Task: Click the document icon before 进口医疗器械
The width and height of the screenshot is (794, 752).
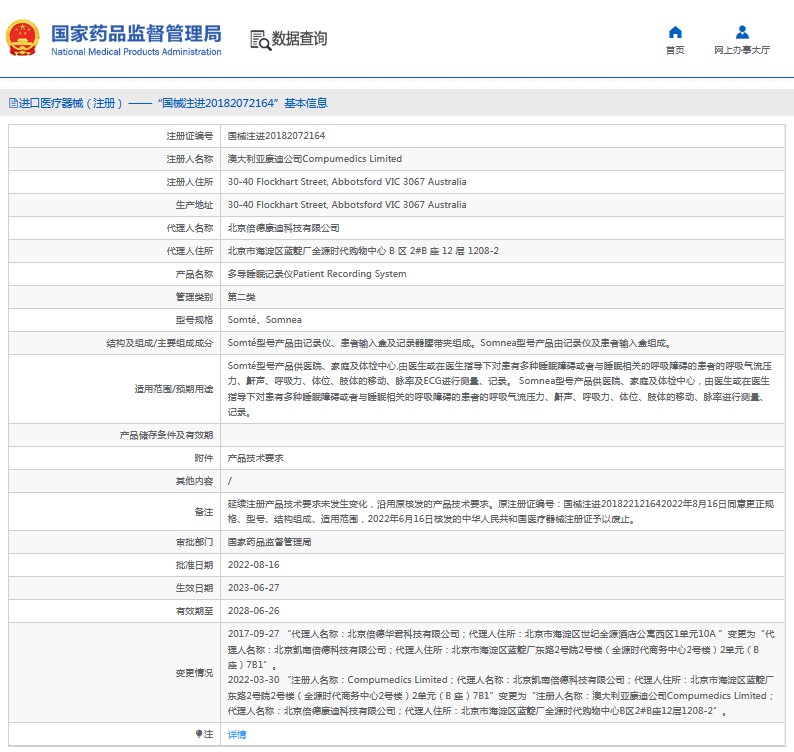Action: click(14, 103)
